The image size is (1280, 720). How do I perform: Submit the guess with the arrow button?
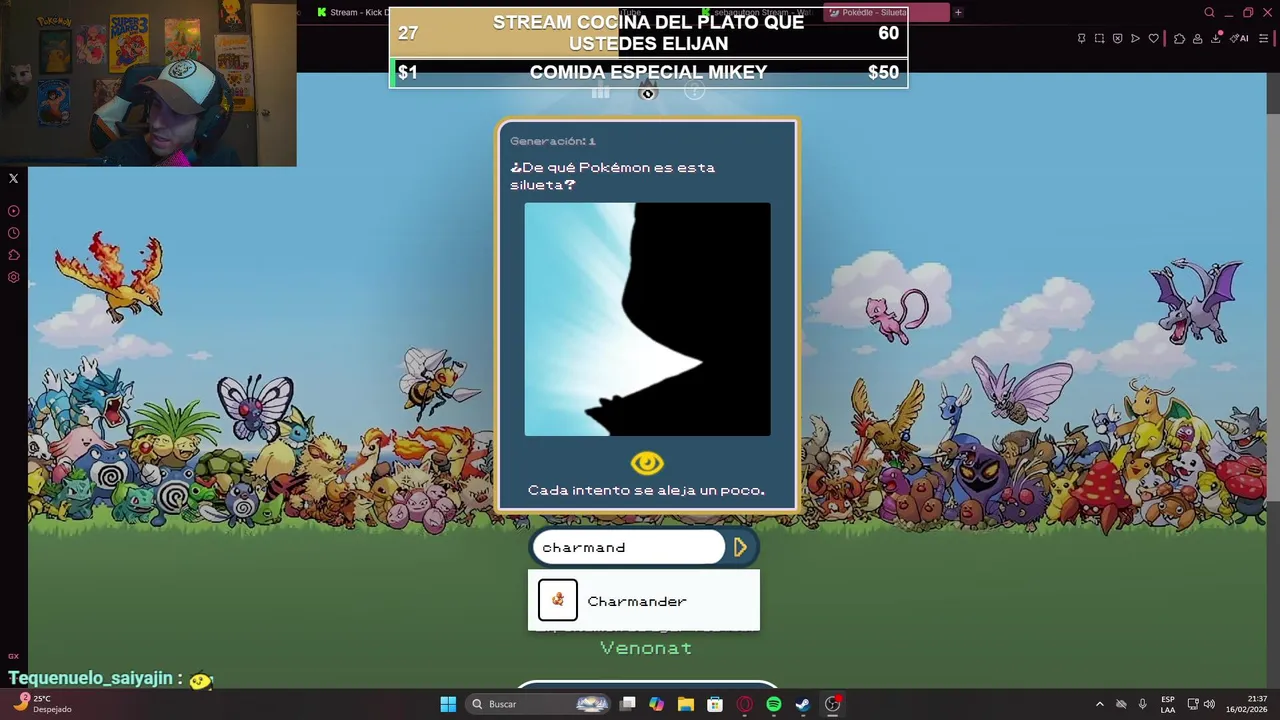[740, 547]
